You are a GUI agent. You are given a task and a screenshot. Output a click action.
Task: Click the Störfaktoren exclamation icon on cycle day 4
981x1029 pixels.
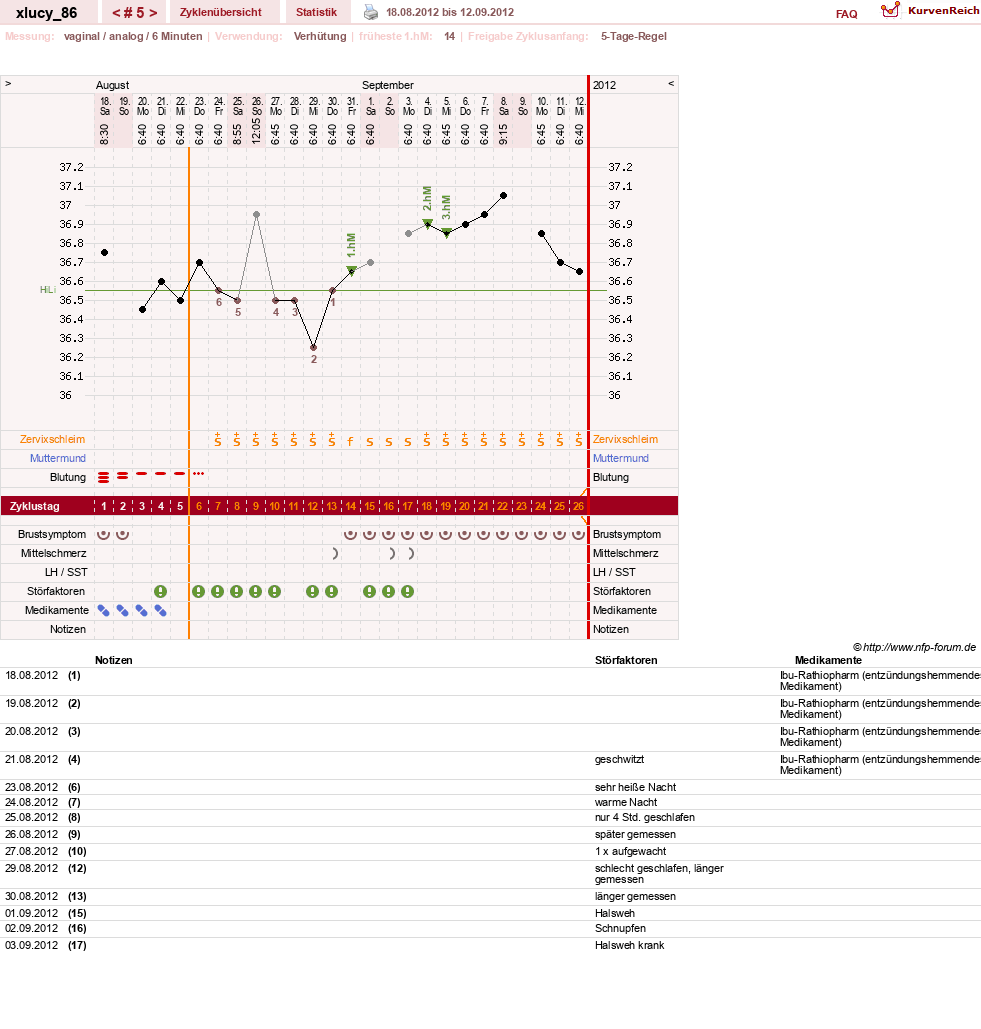160,591
